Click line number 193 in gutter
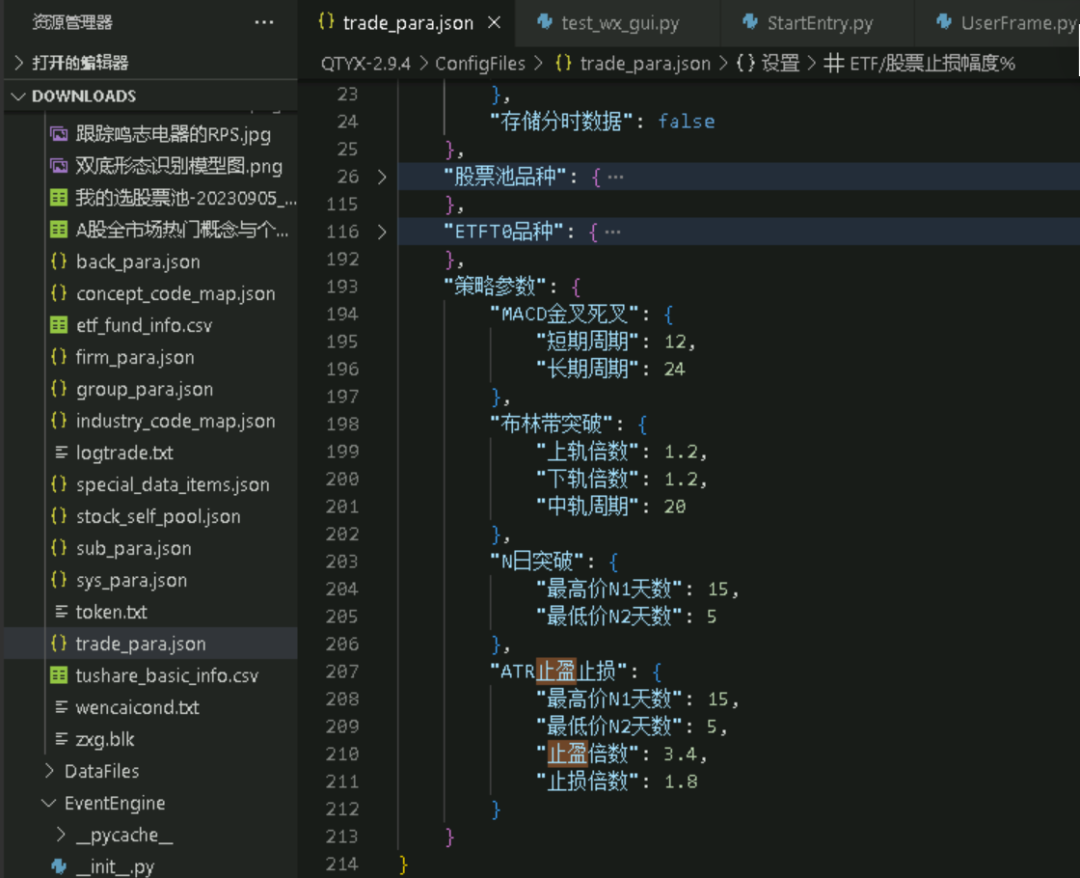Image resolution: width=1080 pixels, height=878 pixels. pyautogui.click(x=342, y=286)
